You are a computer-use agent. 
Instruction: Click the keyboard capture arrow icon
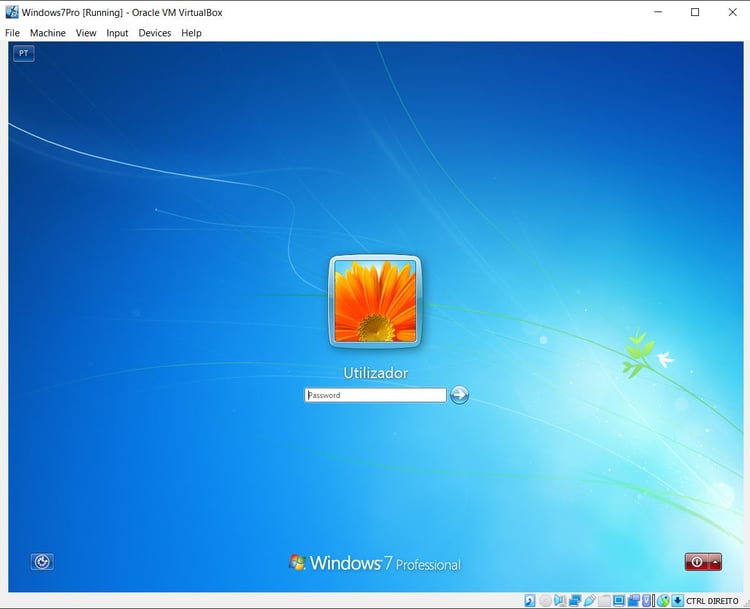click(x=677, y=600)
